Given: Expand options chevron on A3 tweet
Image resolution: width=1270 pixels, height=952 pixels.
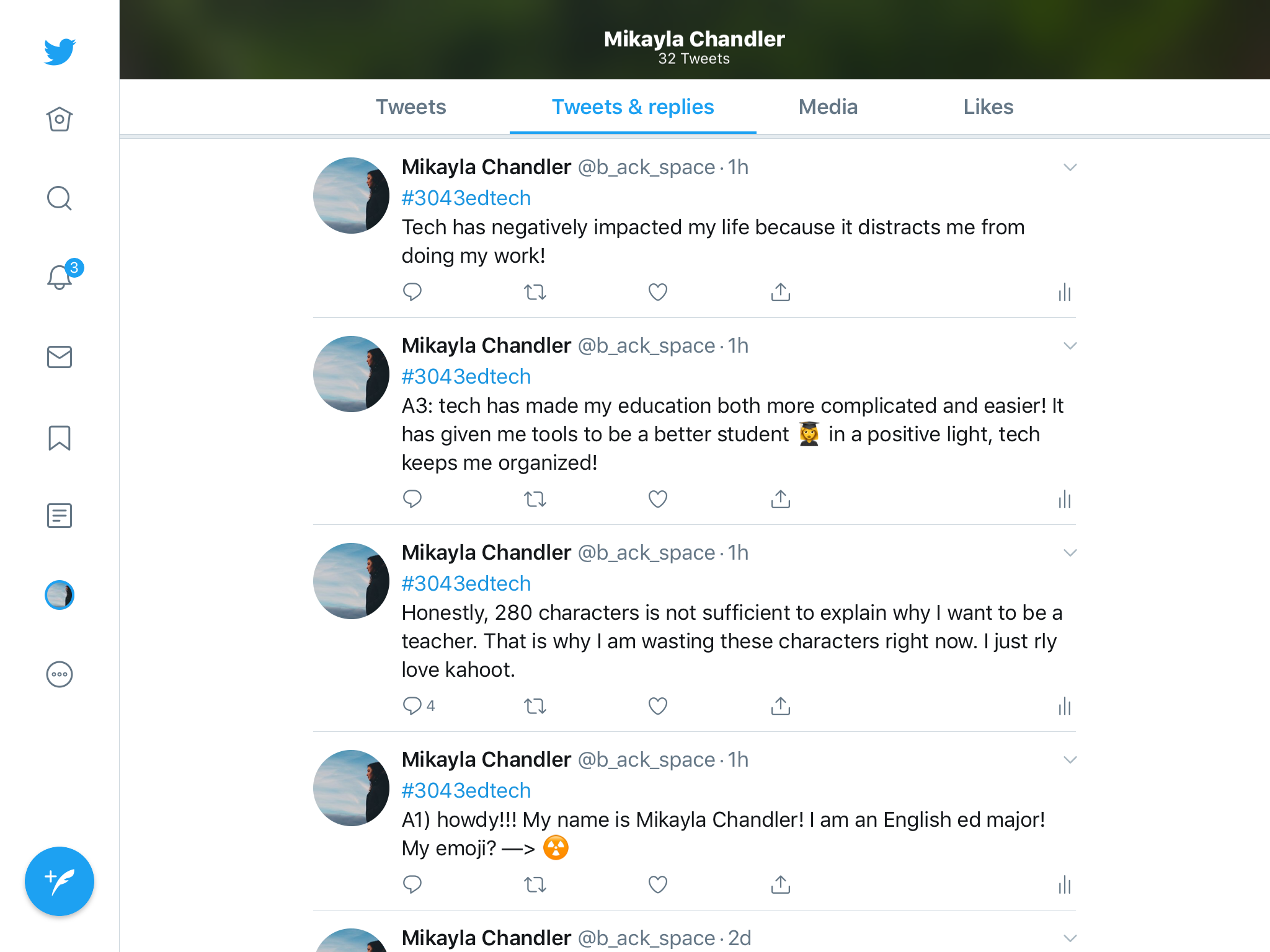Looking at the screenshot, I should point(1070,346).
